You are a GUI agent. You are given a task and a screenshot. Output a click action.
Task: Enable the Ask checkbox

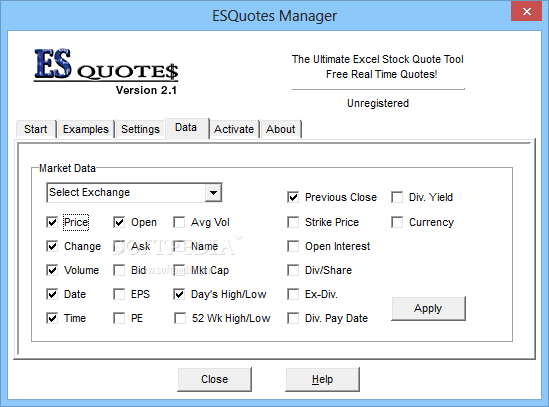point(119,246)
